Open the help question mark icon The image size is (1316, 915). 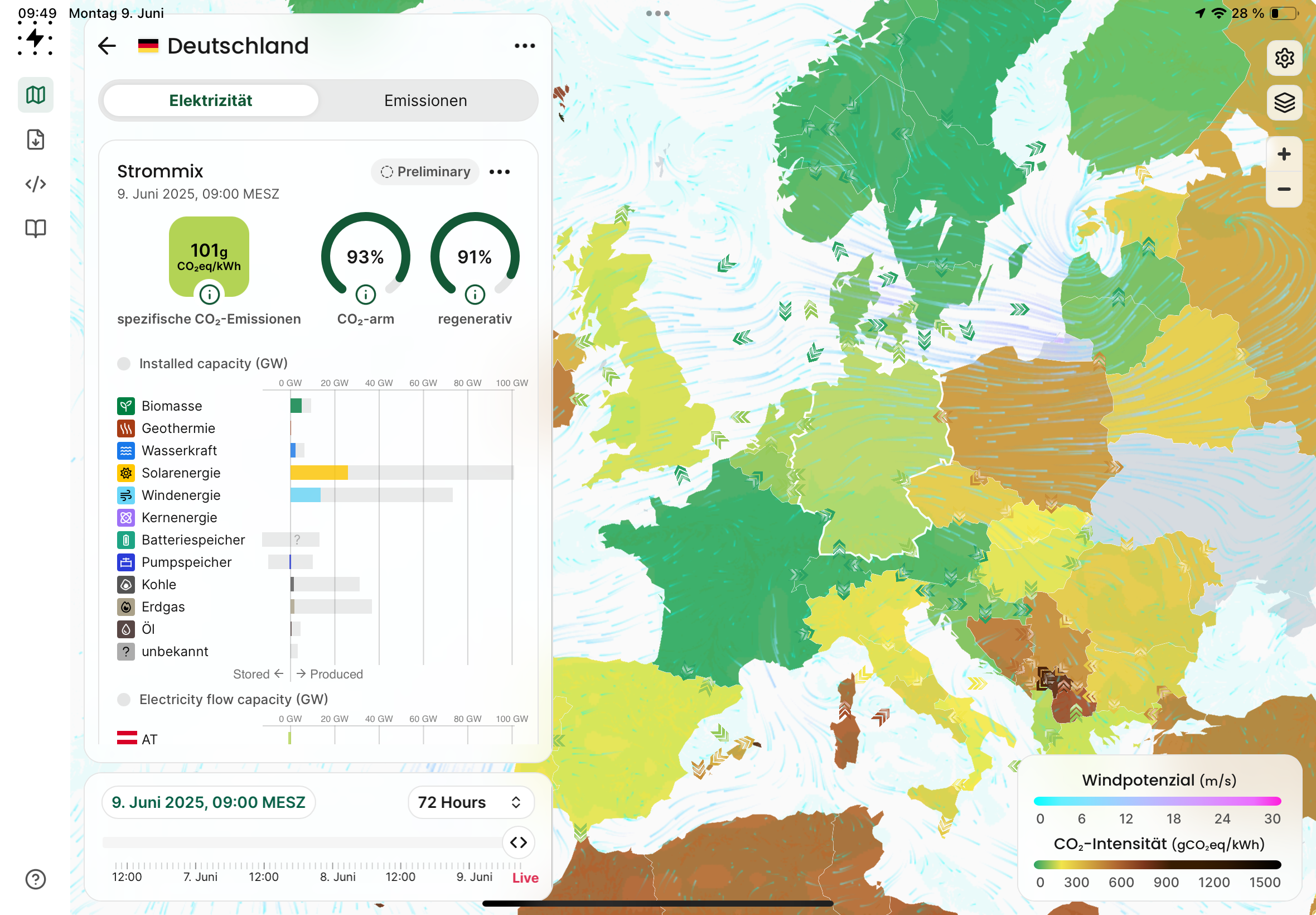36,879
